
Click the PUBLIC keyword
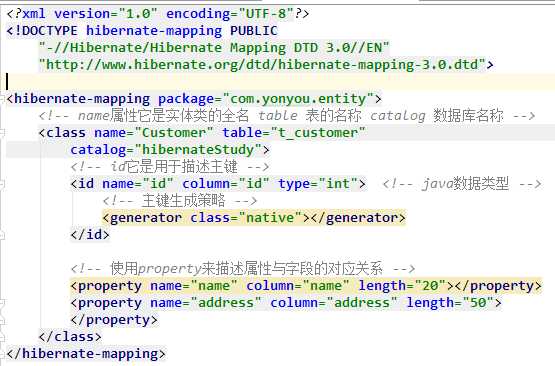tap(254, 30)
